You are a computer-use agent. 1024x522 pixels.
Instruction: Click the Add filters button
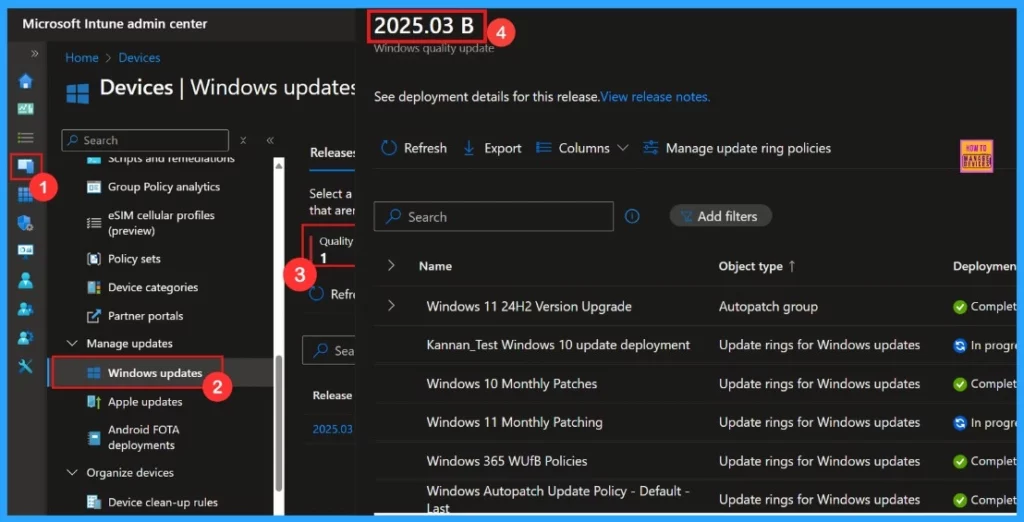tap(720, 216)
